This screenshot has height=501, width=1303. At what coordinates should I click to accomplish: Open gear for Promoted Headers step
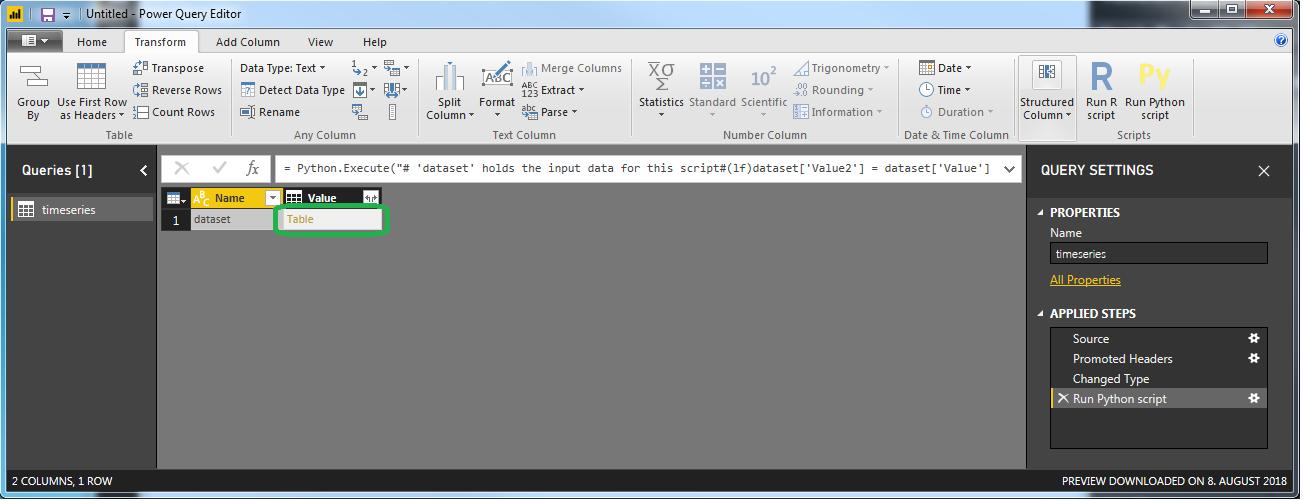[x=1254, y=358]
